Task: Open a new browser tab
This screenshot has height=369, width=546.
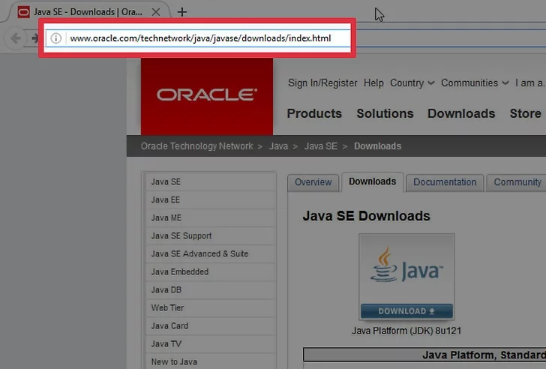Action: pos(182,12)
